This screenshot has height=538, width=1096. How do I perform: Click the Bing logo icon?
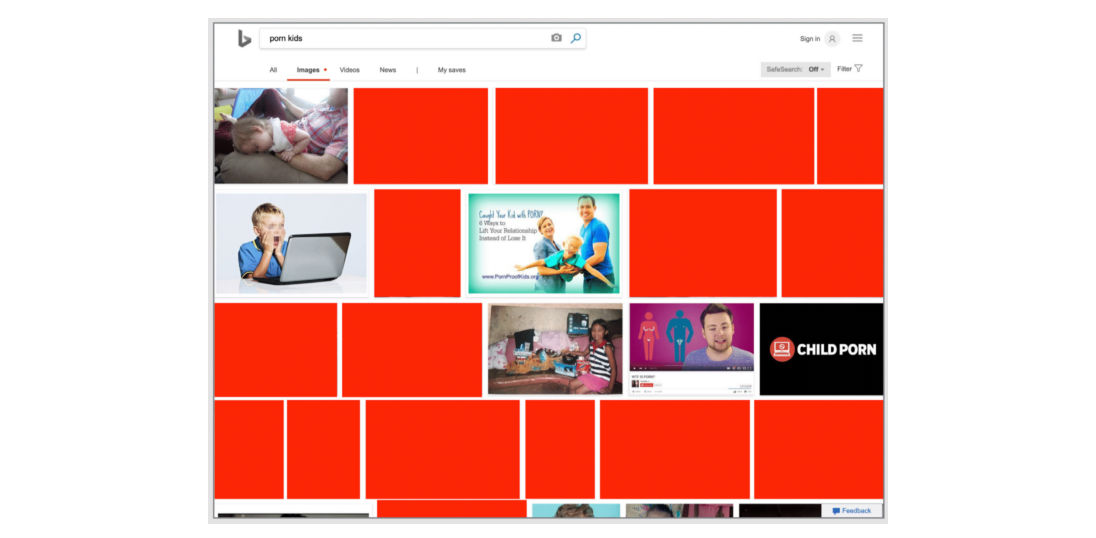pos(244,38)
